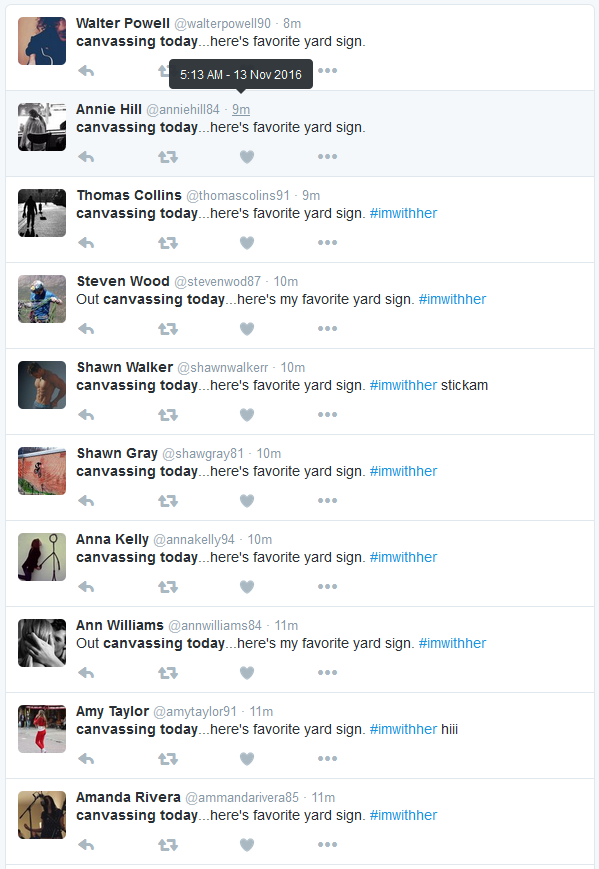Retweet Shawn Gray's tweet
This screenshot has height=869, width=599.
click(167, 501)
